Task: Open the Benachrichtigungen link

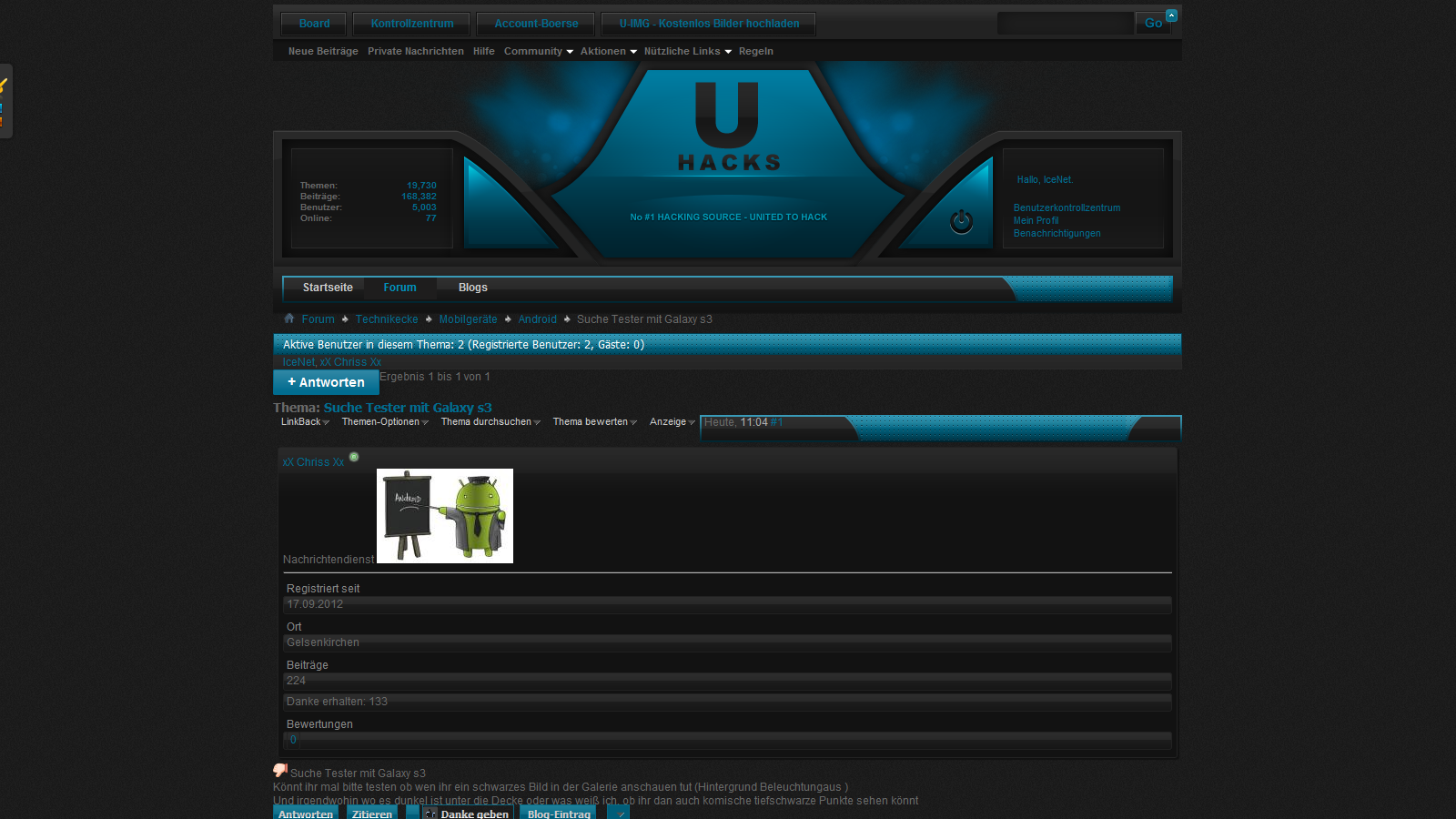Action: pyautogui.click(x=1057, y=234)
